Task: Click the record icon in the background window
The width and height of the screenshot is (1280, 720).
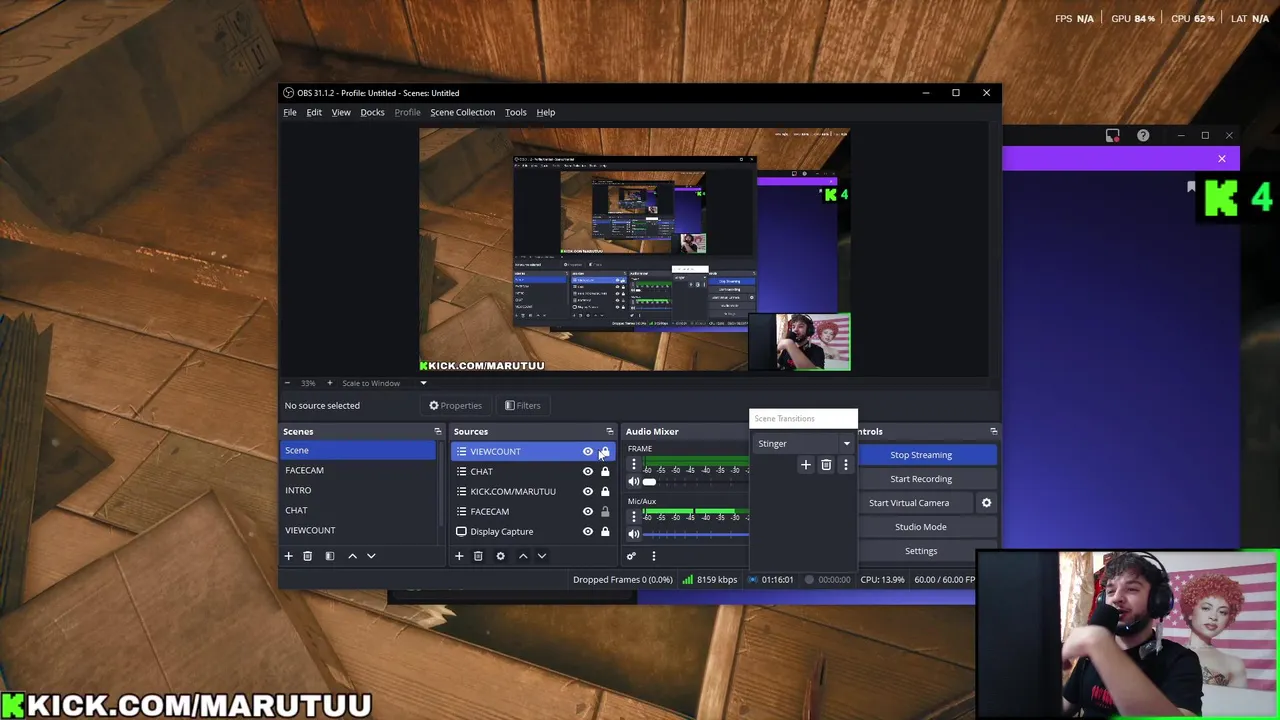Action: tap(1112, 135)
